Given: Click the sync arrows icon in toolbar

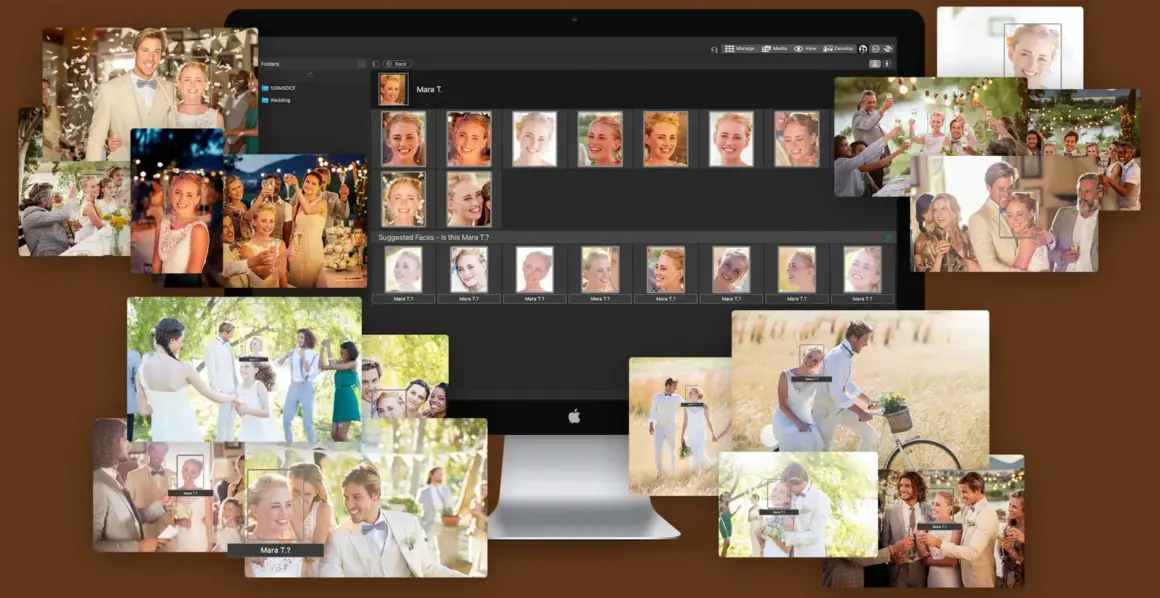Looking at the screenshot, I should point(888,49).
